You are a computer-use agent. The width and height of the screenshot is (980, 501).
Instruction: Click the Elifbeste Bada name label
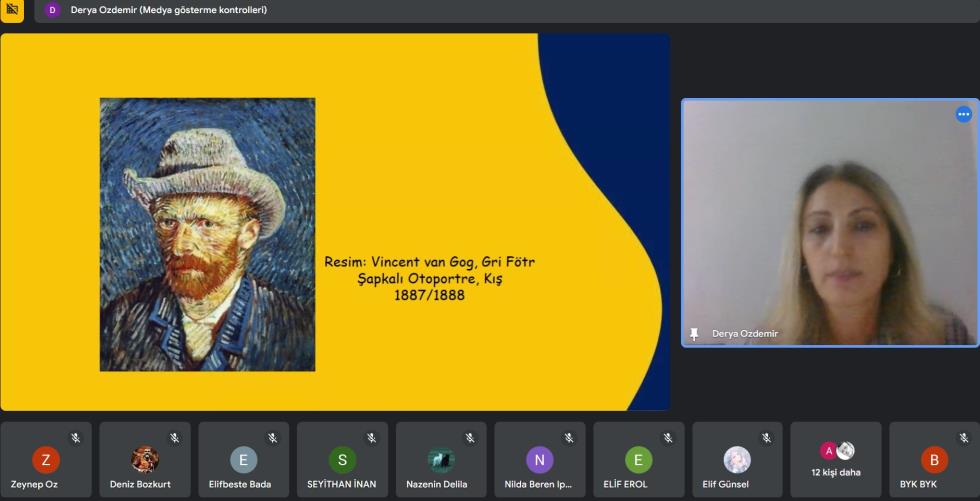[x=240, y=484]
